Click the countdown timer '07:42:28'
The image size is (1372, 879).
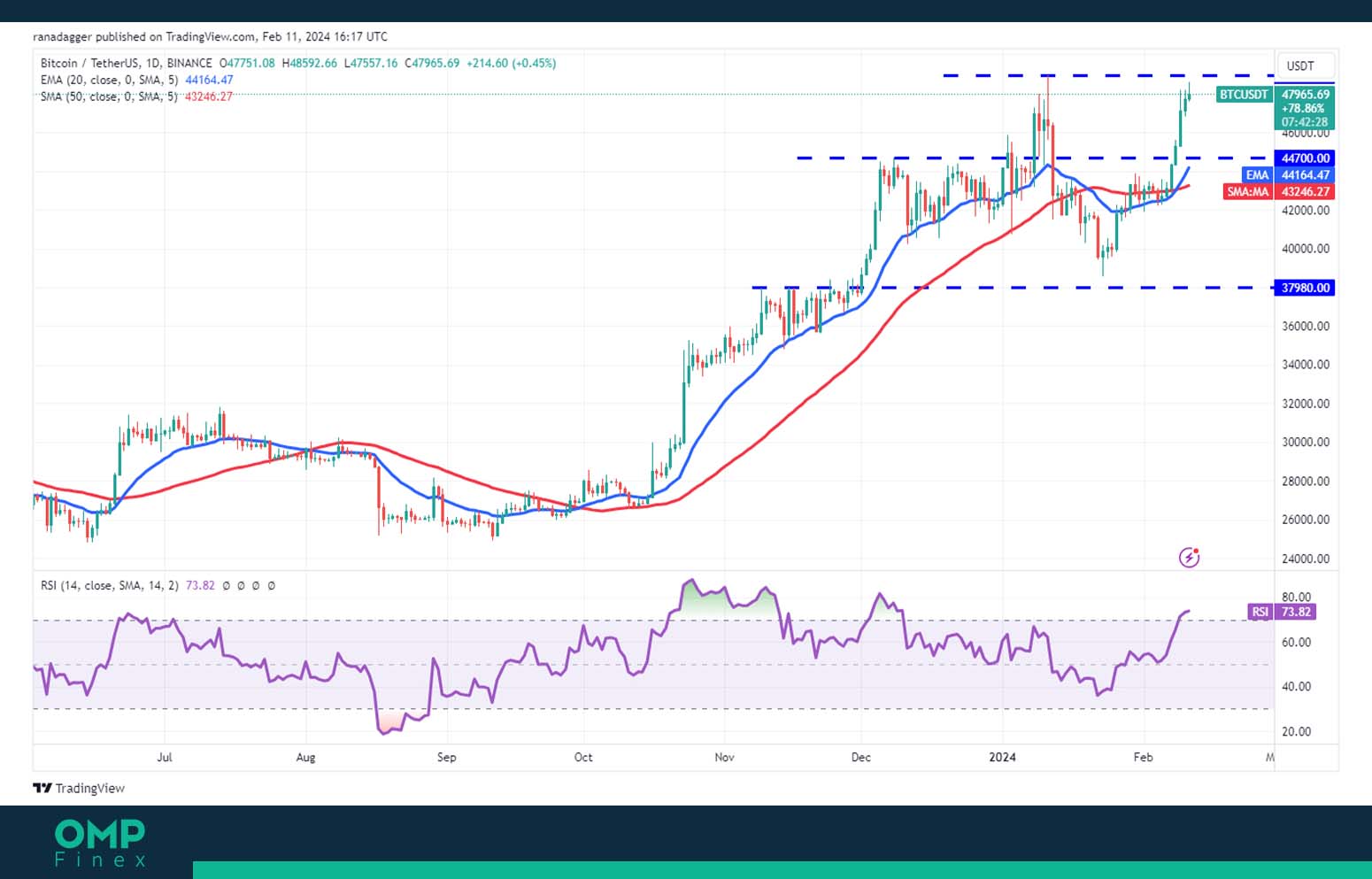1305,122
